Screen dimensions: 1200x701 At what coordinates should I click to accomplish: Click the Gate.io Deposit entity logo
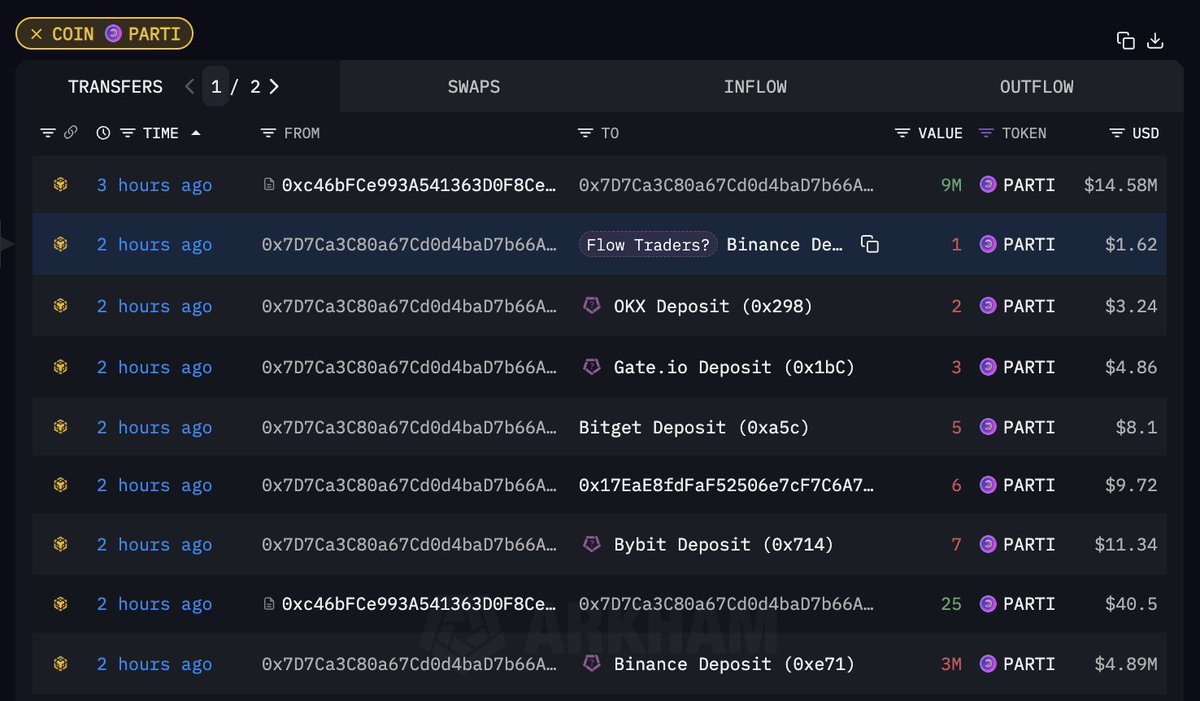tap(592, 366)
